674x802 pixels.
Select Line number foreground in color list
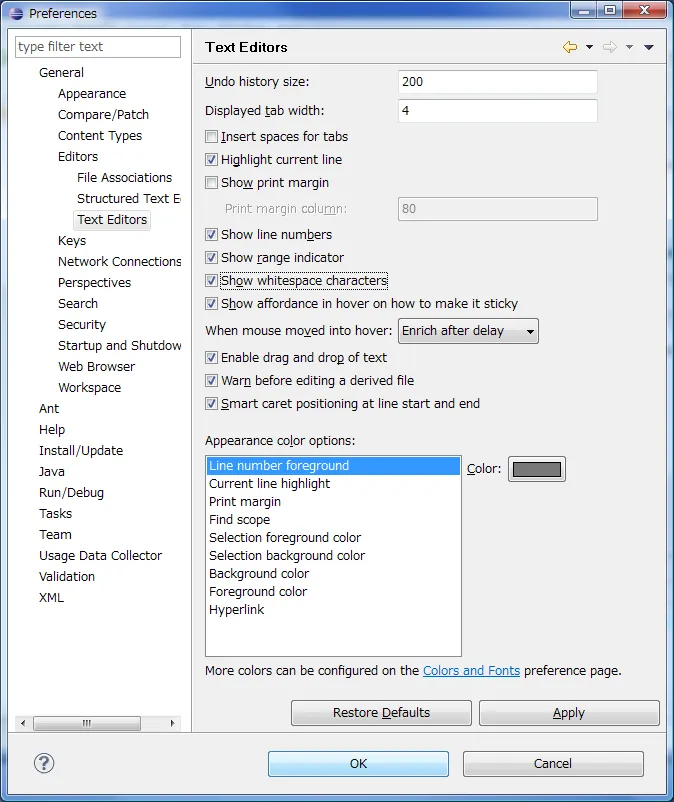click(x=333, y=465)
